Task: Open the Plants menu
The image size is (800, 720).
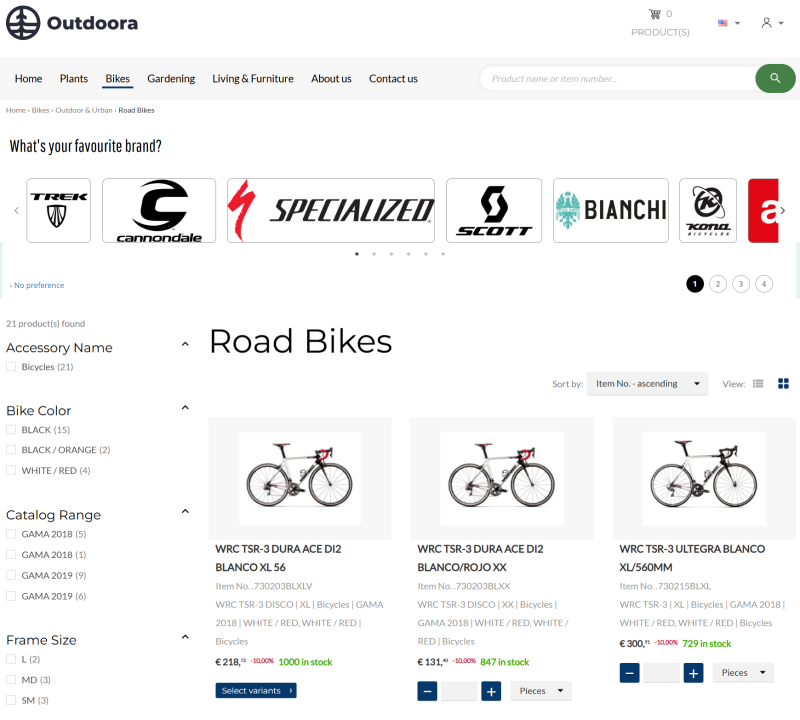Action: (73, 79)
